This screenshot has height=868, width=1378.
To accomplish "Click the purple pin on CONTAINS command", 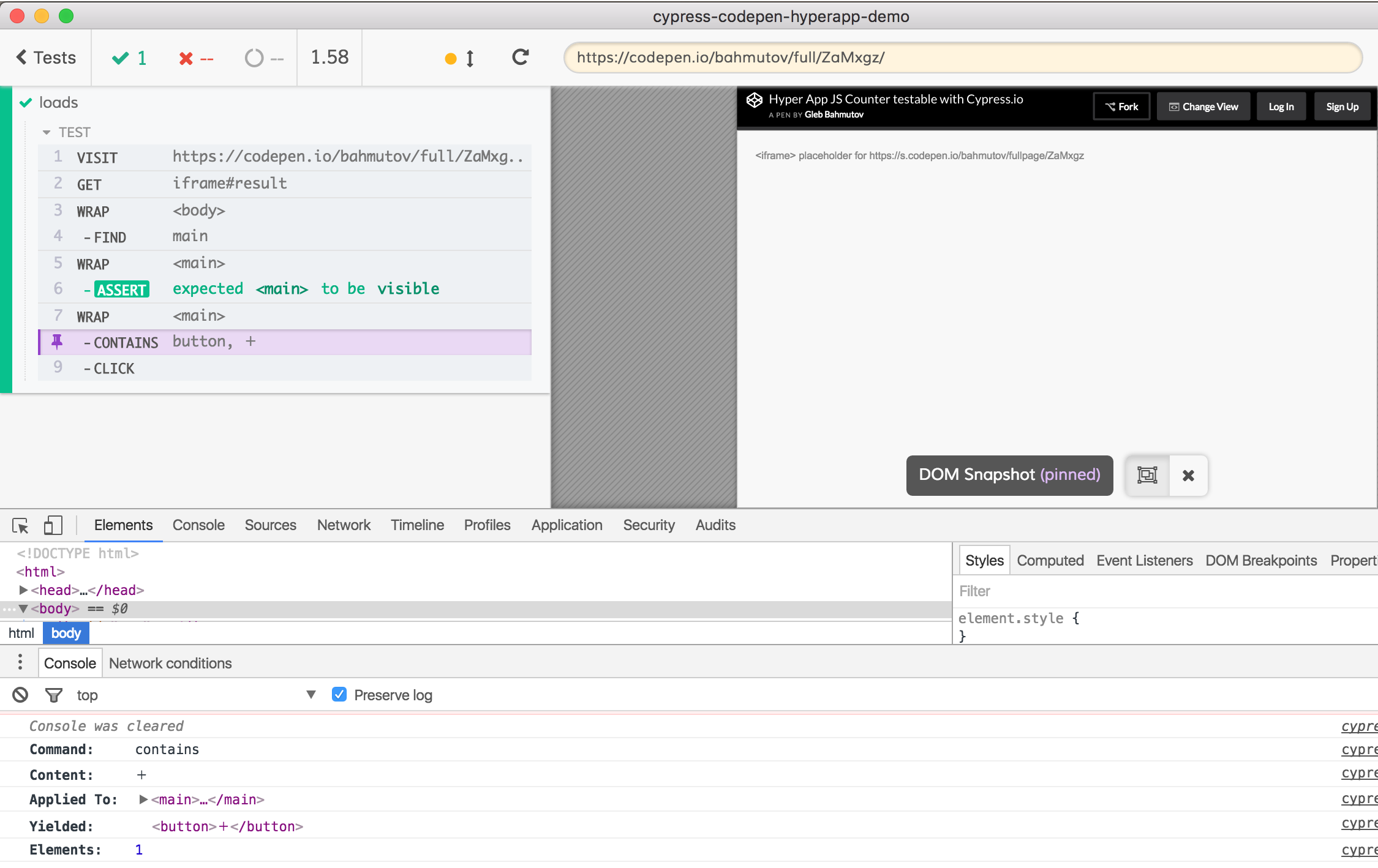I will click(x=57, y=342).
